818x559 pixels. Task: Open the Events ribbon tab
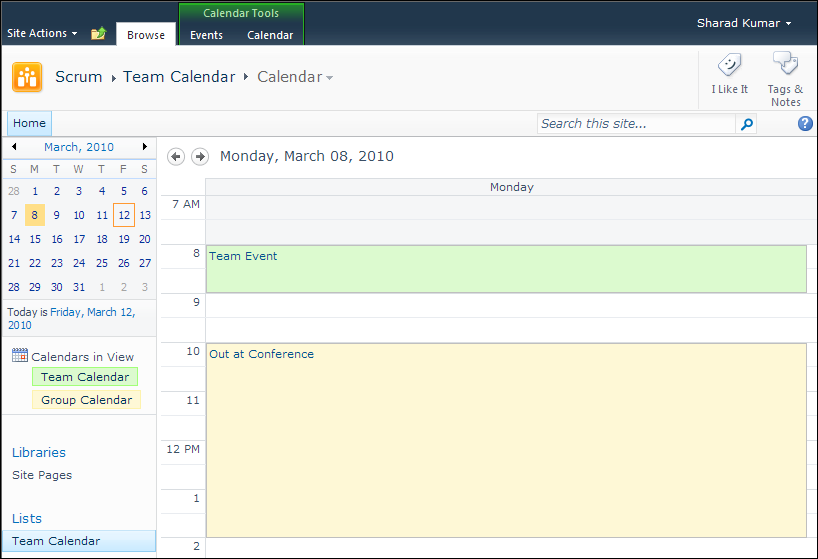pos(206,35)
